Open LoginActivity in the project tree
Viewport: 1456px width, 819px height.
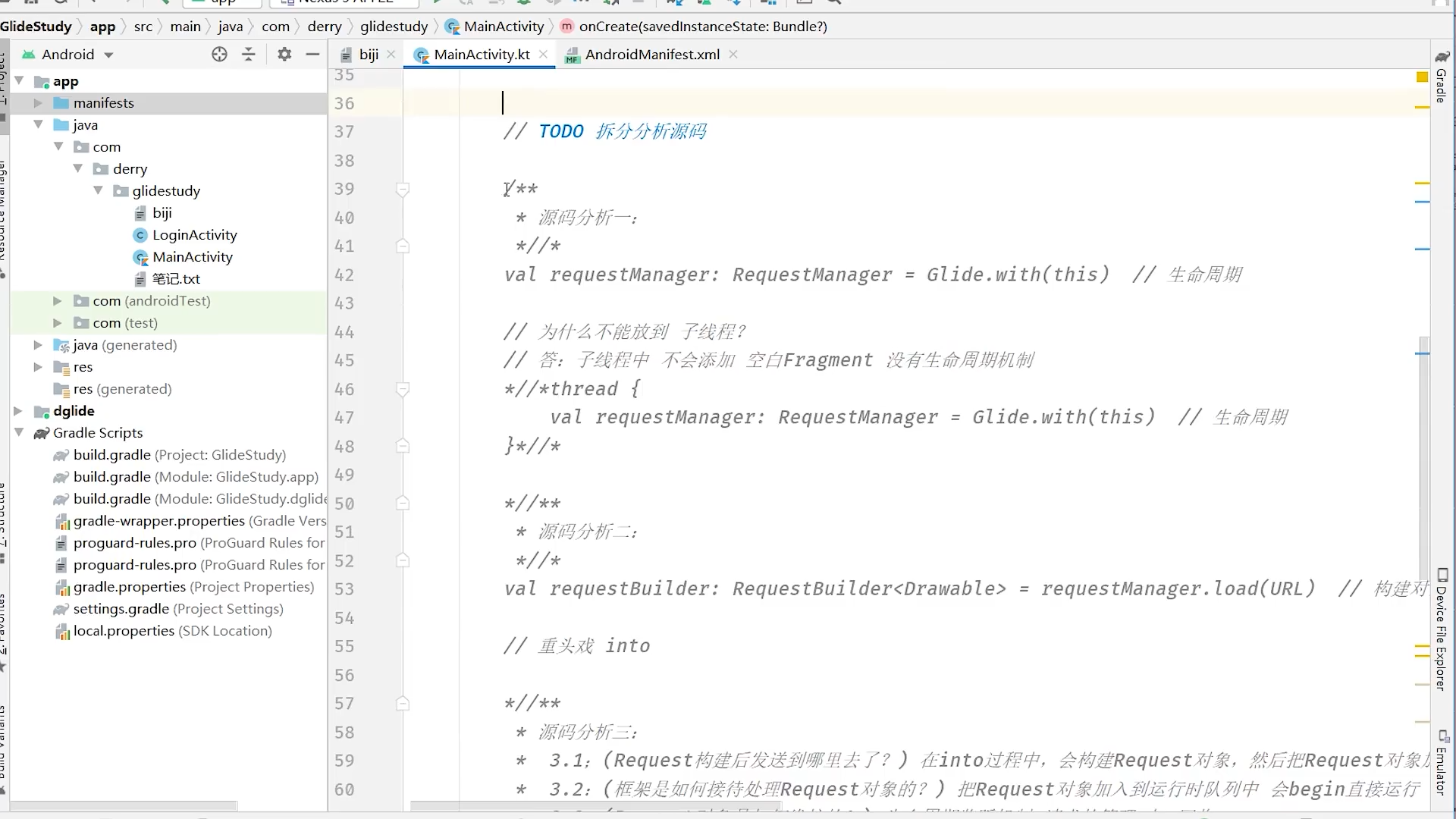[x=194, y=235]
